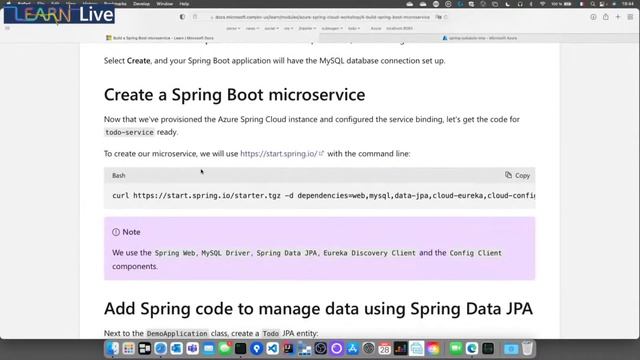Copy the Bash curl command

517,176
